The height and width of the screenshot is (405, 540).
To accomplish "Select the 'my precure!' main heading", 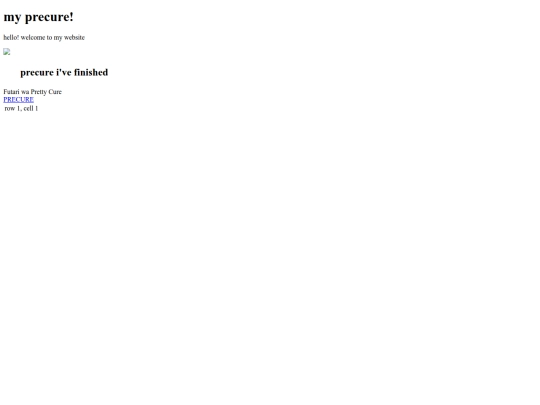I will (x=39, y=17).
